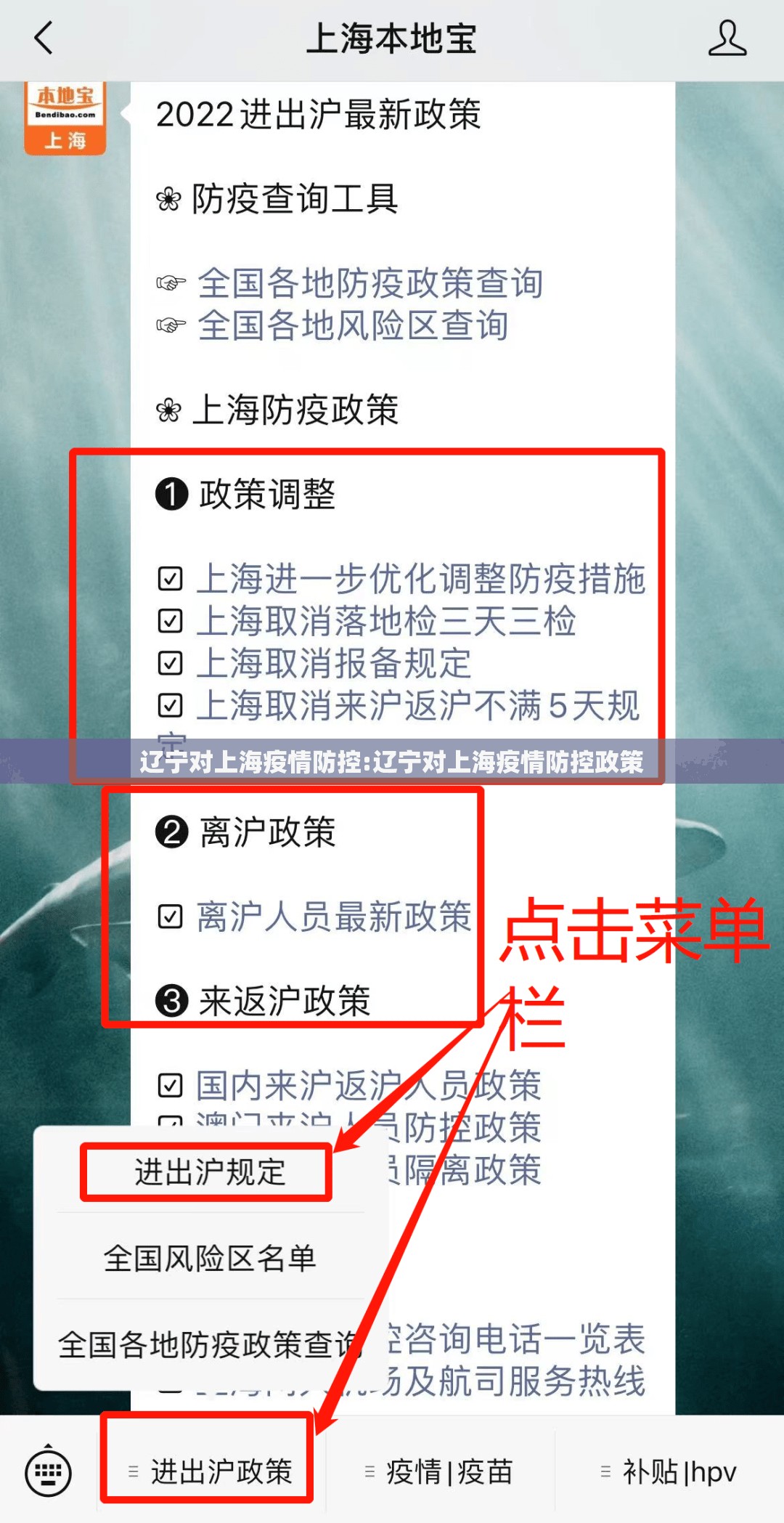Click the pointing hand icon beside 全国各地风险区查询
The image size is (784, 1523).
(171, 325)
